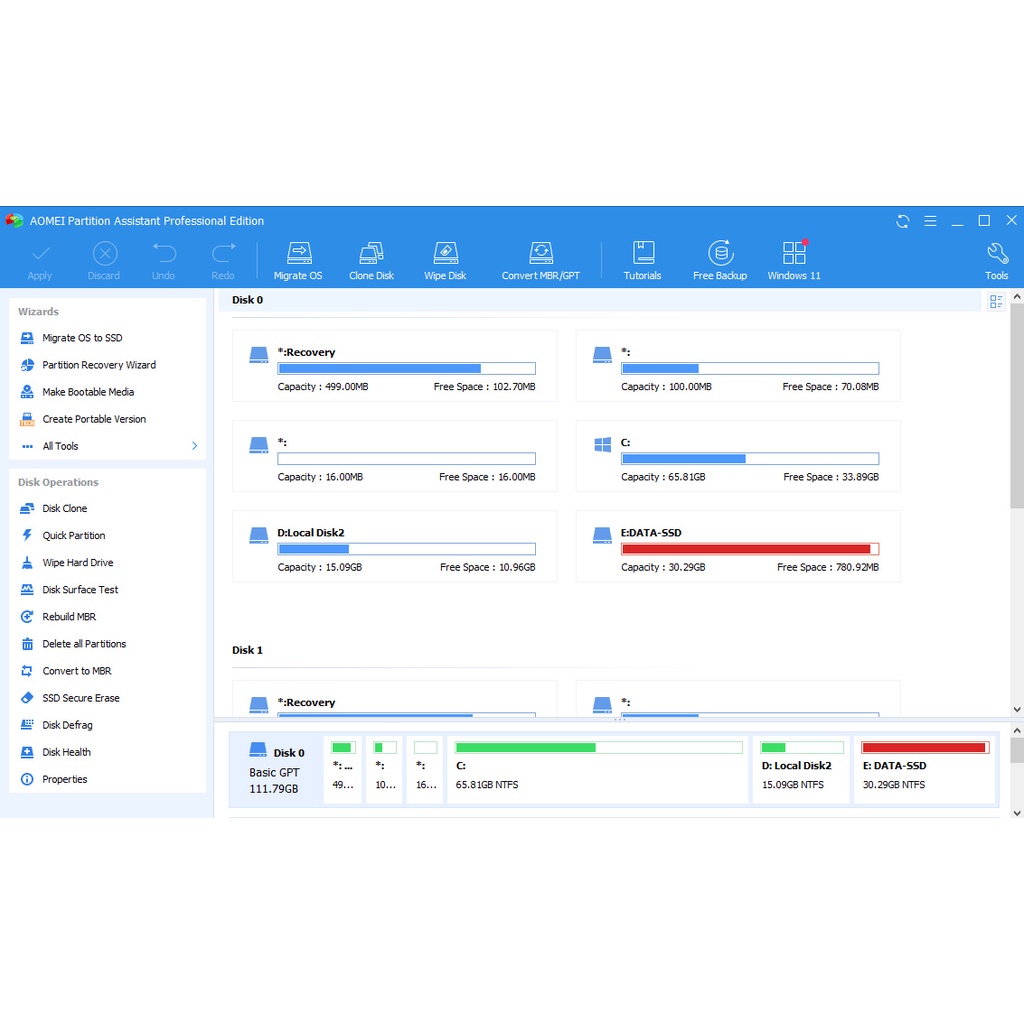Click the Windows 11 toolbar icon
The image size is (1024, 1024).
pos(794,261)
